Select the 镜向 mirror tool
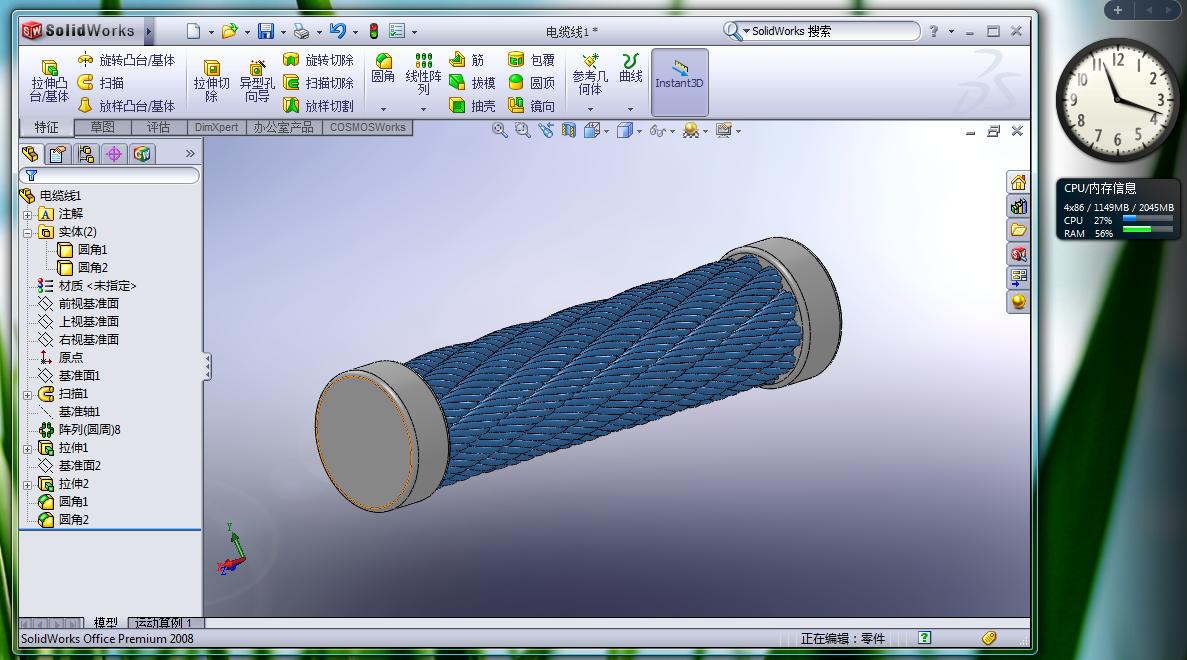 [531, 106]
